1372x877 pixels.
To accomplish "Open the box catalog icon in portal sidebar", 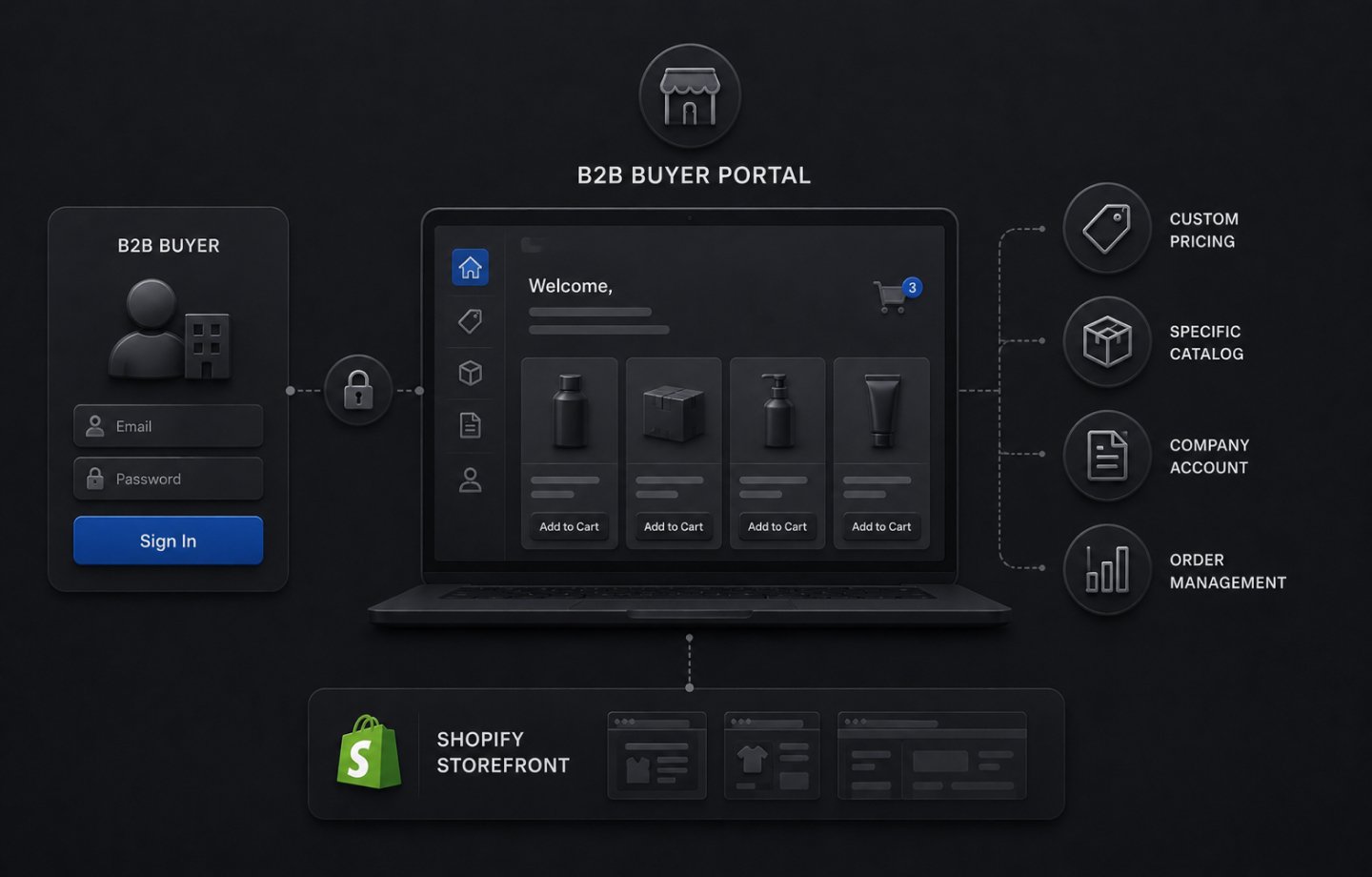I will (x=470, y=373).
